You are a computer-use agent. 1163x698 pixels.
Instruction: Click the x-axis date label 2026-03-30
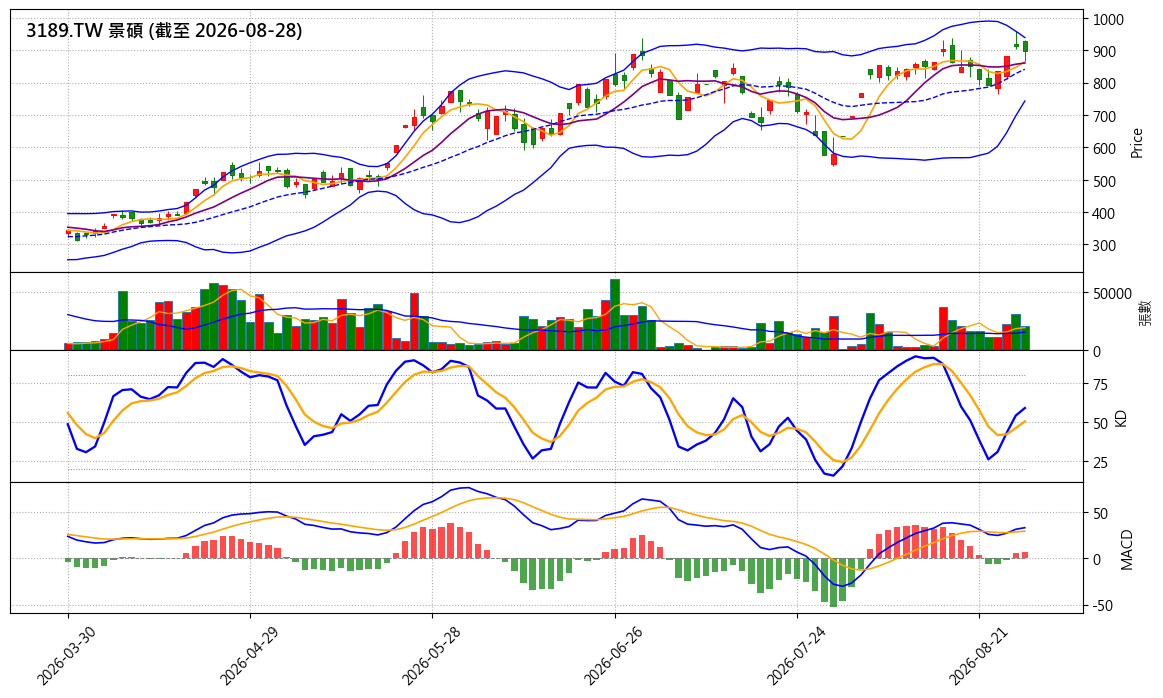coord(65,654)
